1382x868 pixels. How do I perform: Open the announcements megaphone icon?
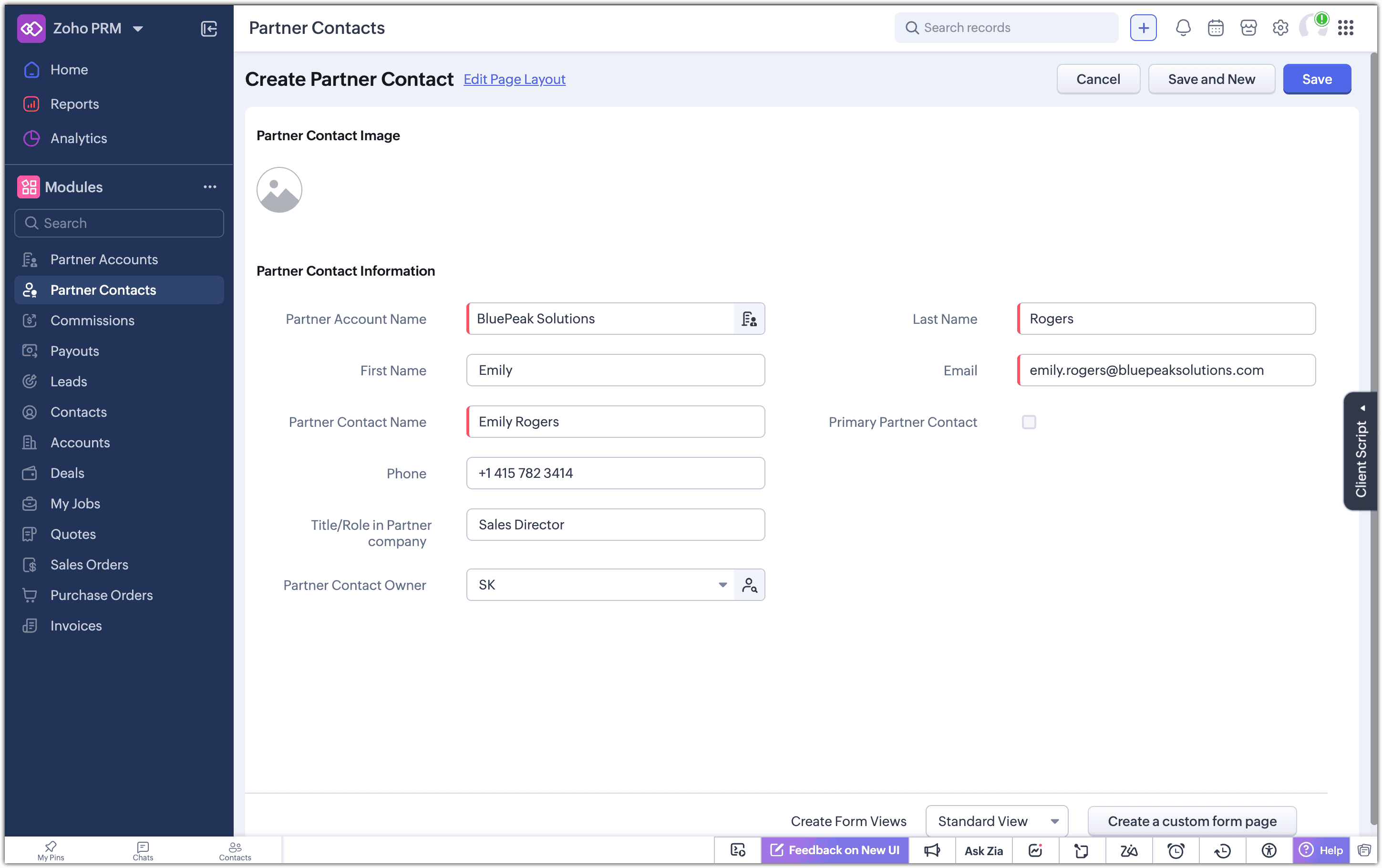pos(932,850)
